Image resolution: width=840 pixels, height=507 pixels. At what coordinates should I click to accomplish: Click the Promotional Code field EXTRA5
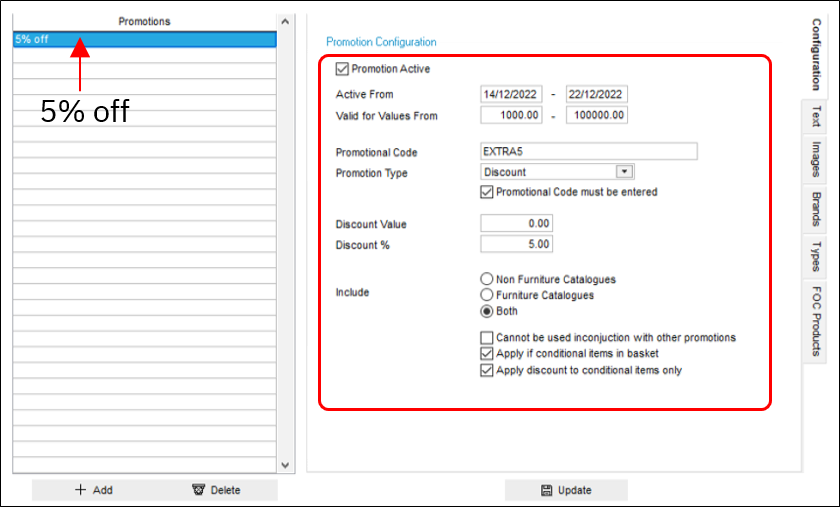[x=588, y=152]
